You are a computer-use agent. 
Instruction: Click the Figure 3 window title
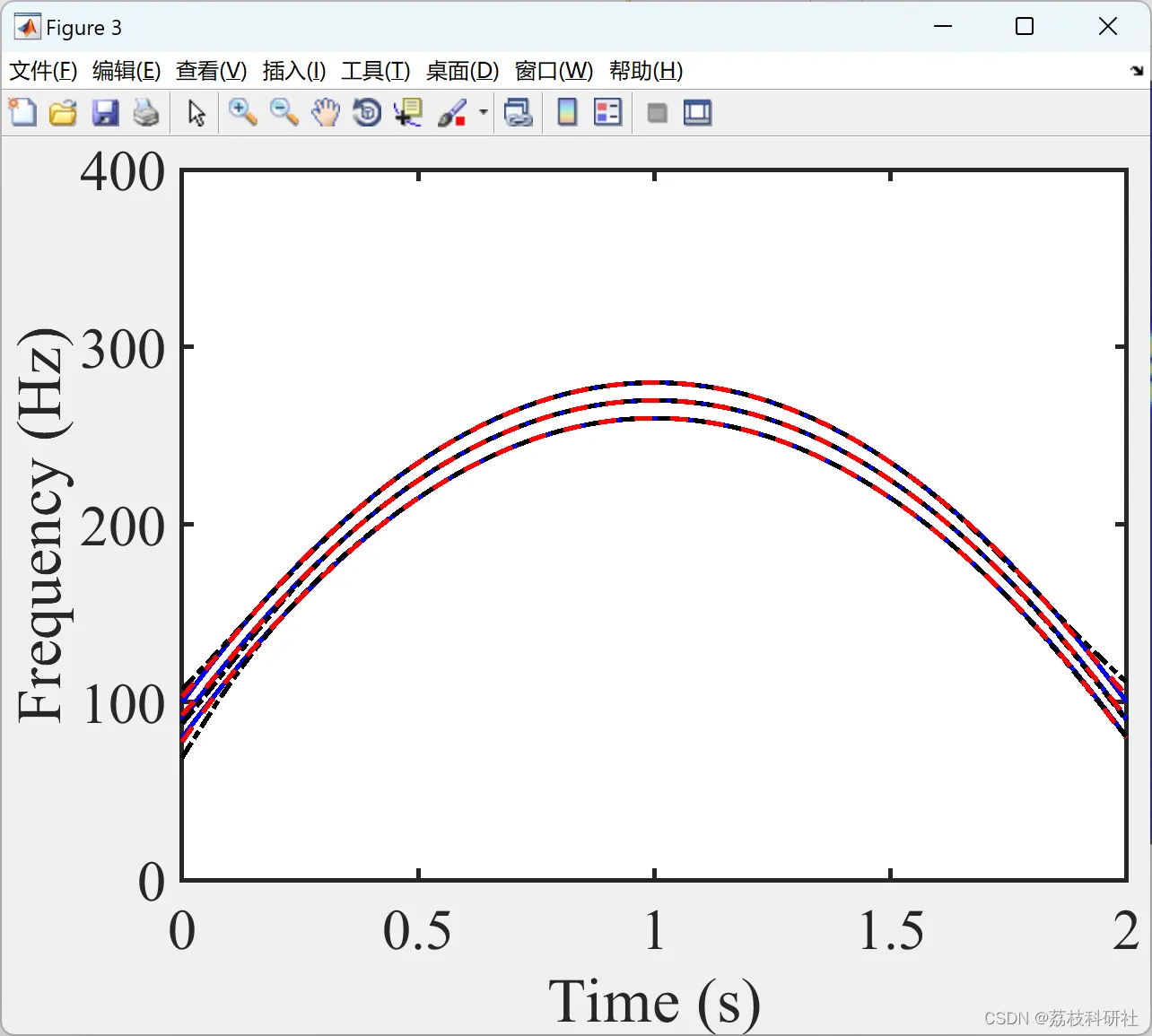83,28
